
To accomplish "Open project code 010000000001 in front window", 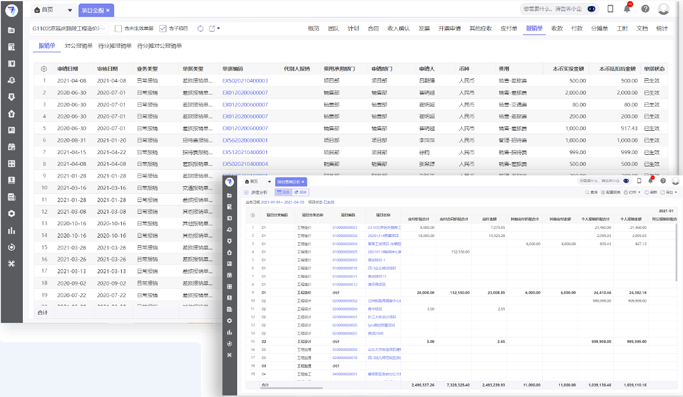I will coord(345,227).
